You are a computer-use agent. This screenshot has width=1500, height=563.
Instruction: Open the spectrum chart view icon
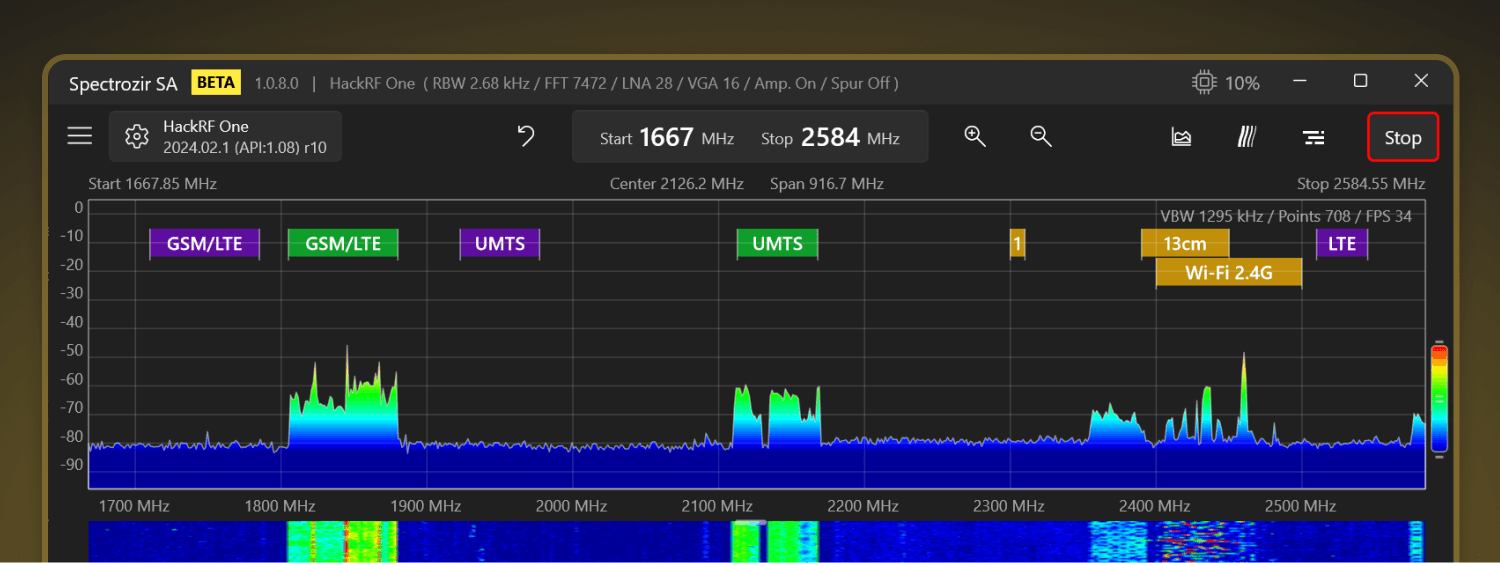tap(1181, 137)
